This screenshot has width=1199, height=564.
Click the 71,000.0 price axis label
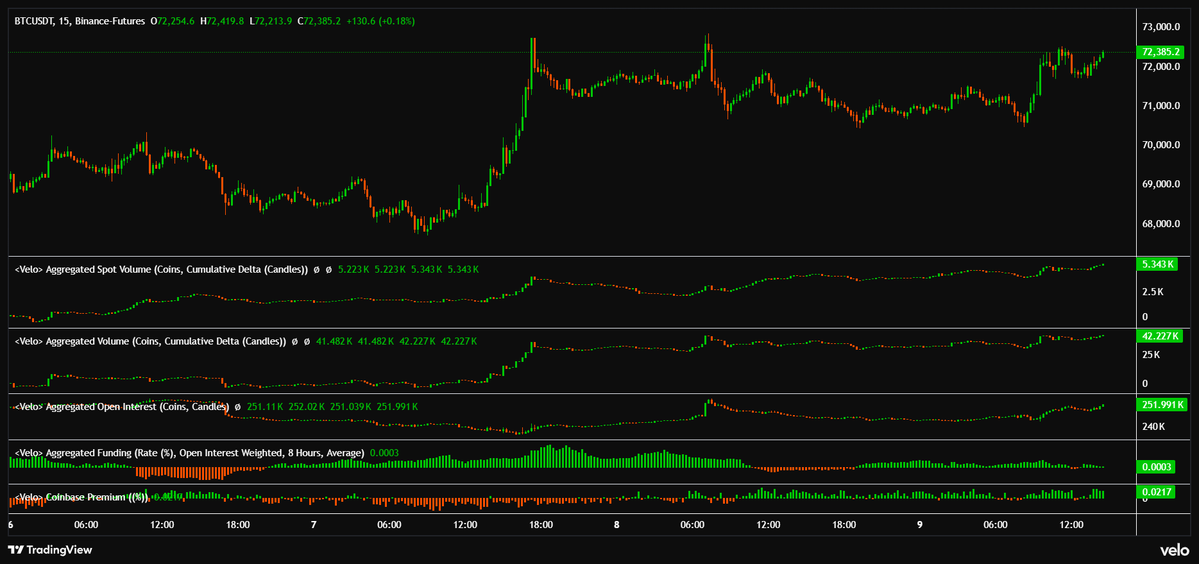tap(1161, 105)
